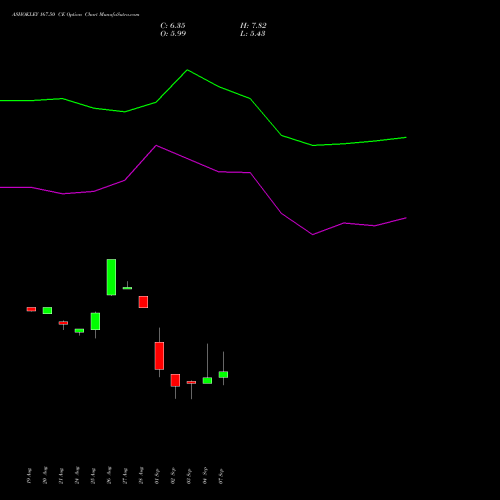Select the 25 Aug date label

[x=93, y=476]
